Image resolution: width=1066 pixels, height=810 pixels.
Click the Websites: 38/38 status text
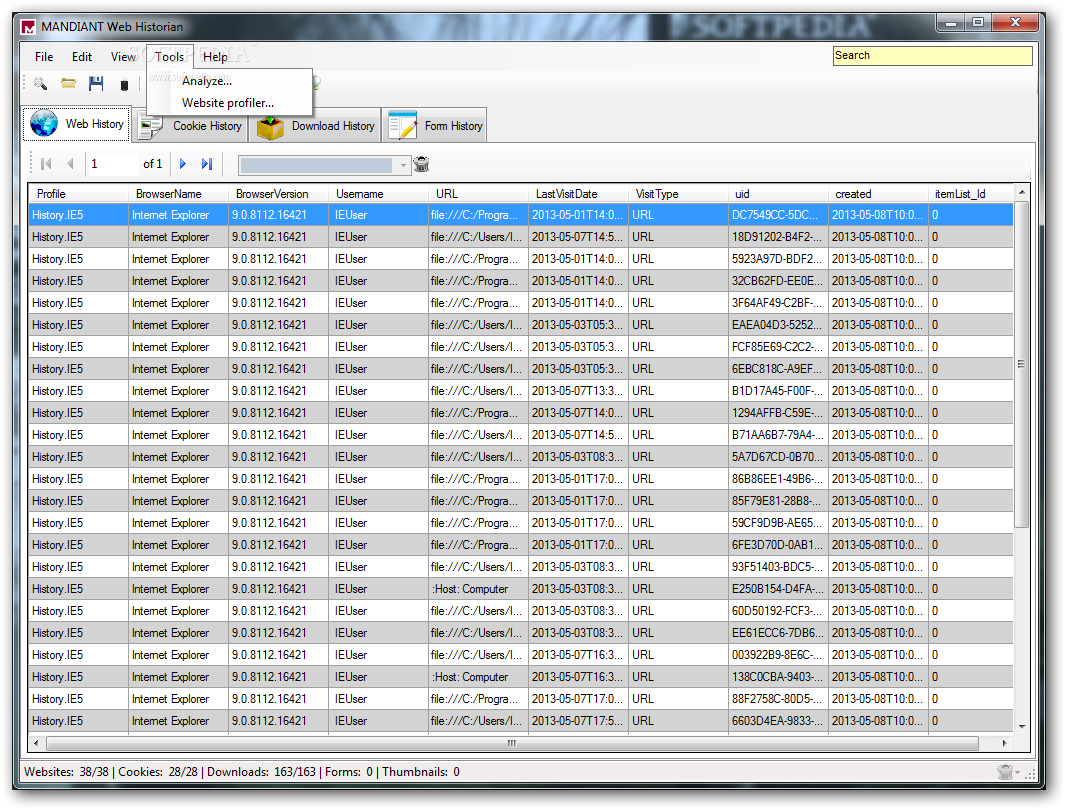coord(67,772)
